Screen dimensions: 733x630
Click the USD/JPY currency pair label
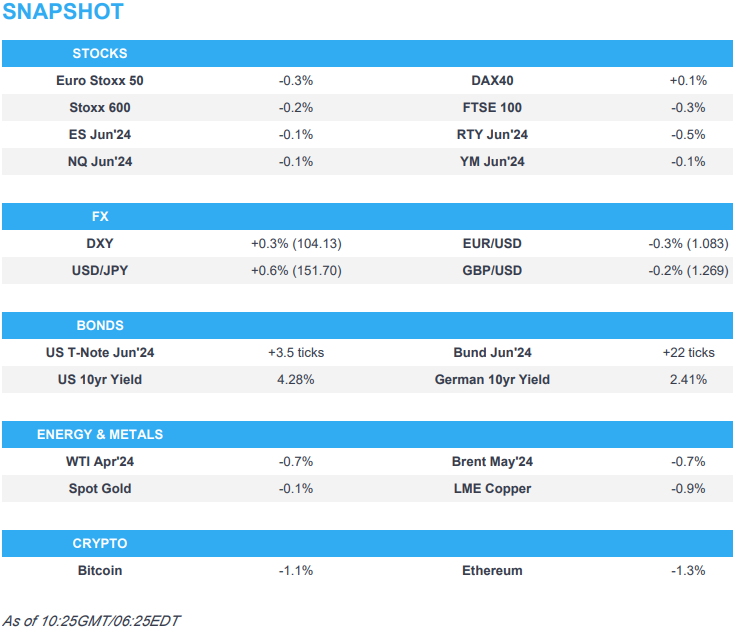pyautogui.click(x=100, y=270)
